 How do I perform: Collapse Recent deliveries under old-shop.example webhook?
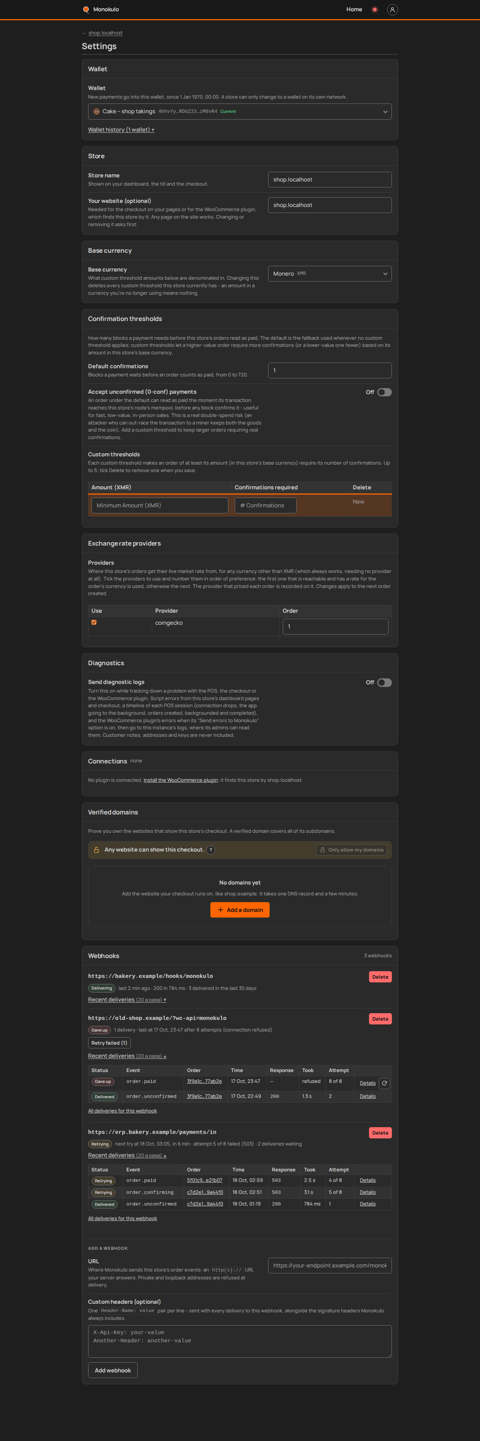[127, 1056]
